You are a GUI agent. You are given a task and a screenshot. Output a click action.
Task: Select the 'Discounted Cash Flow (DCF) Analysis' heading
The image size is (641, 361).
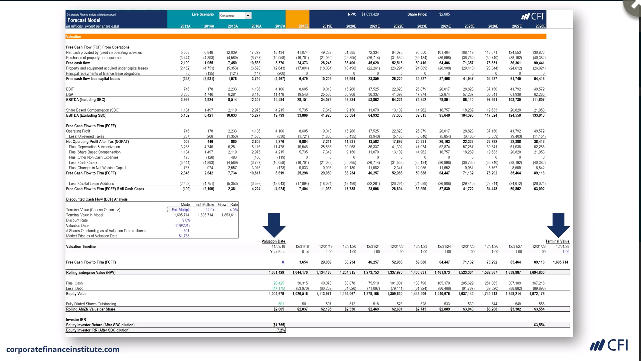pyautogui.click(x=96, y=200)
